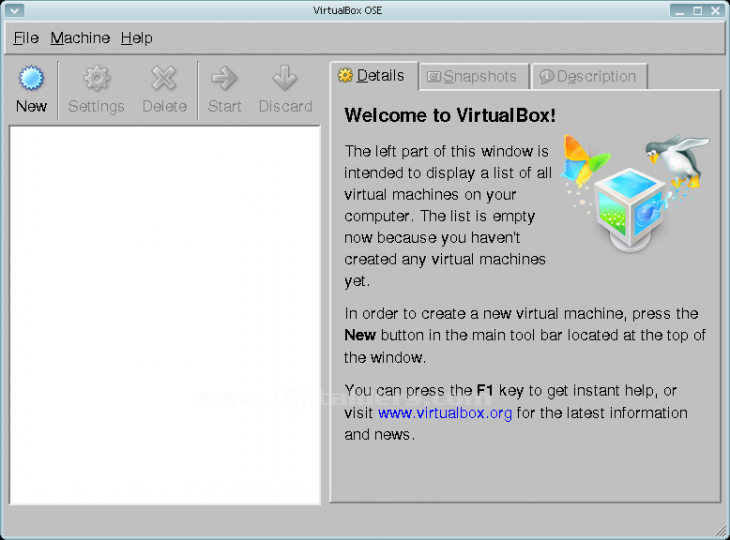Click the empty virtual machine list box
The width and height of the screenshot is (730, 540).
pos(165,315)
